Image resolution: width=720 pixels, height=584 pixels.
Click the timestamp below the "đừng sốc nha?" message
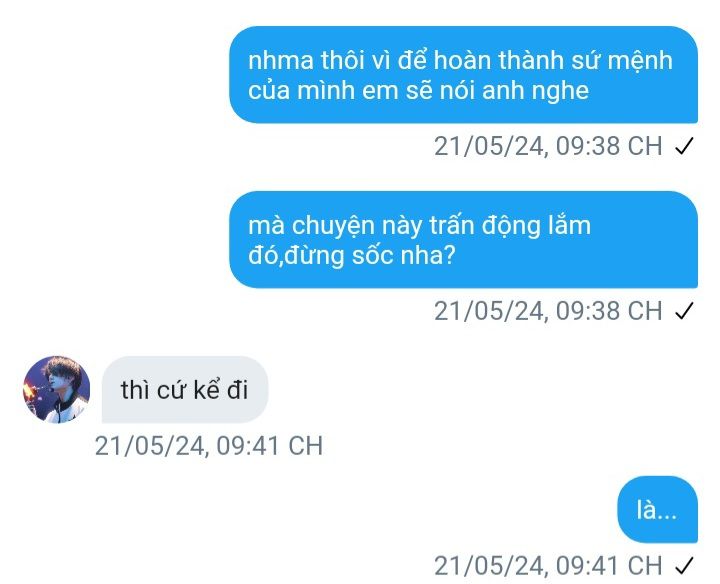click(x=548, y=311)
